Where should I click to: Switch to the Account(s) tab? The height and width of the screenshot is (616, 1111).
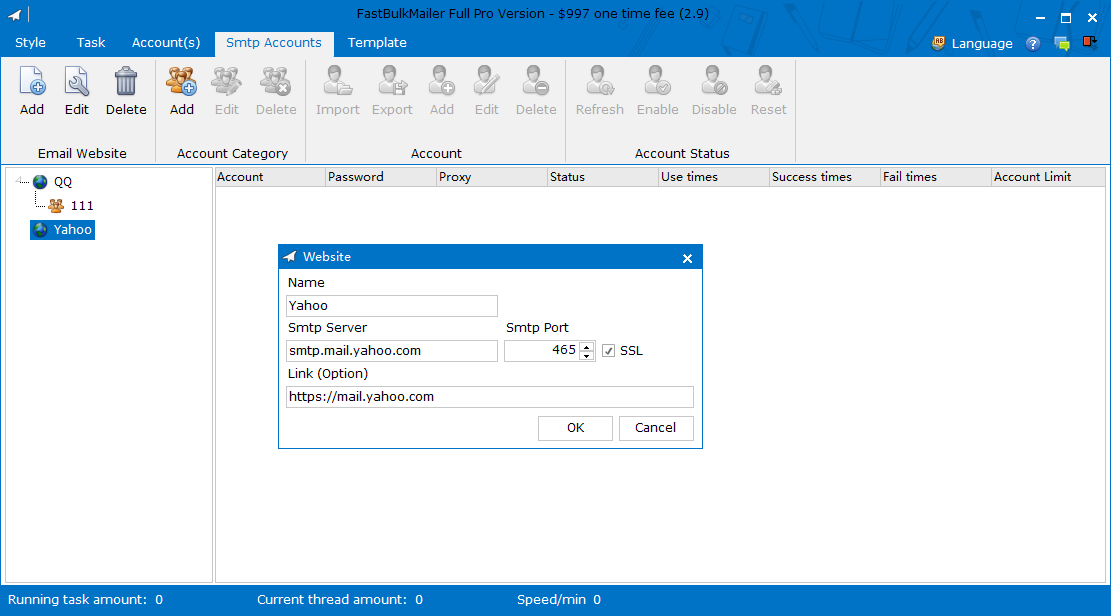click(x=166, y=43)
